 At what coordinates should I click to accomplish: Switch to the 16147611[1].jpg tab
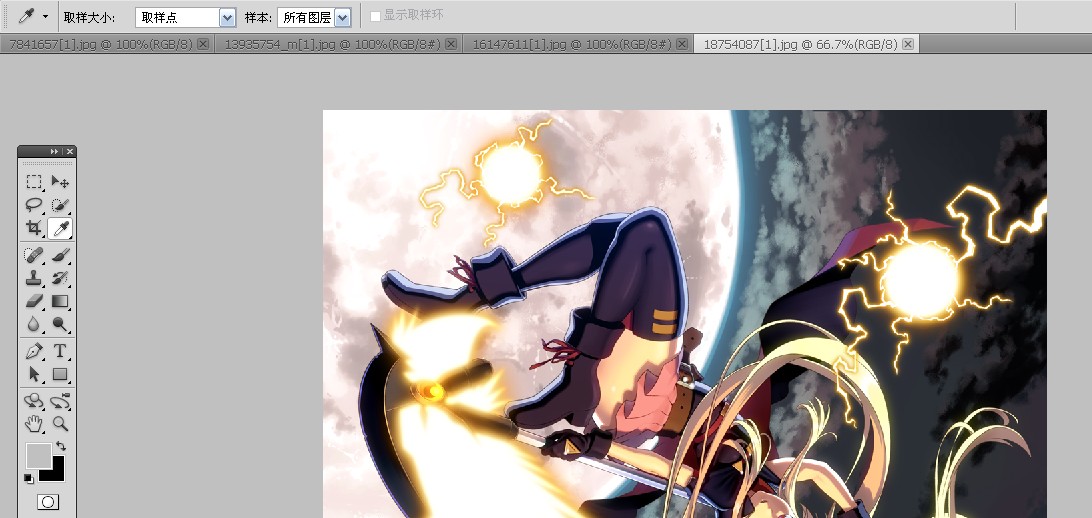click(x=572, y=44)
